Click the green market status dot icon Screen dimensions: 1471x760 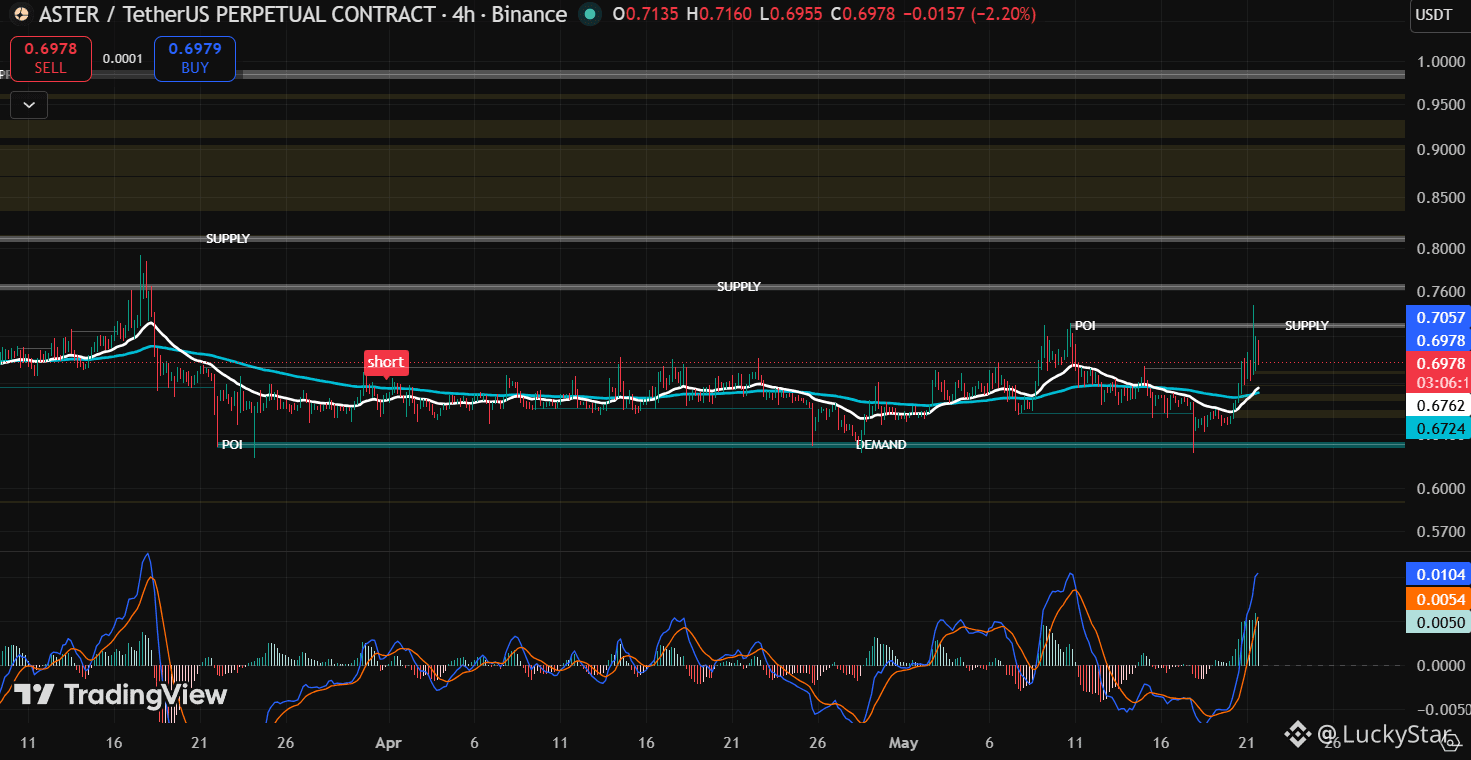click(x=590, y=14)
